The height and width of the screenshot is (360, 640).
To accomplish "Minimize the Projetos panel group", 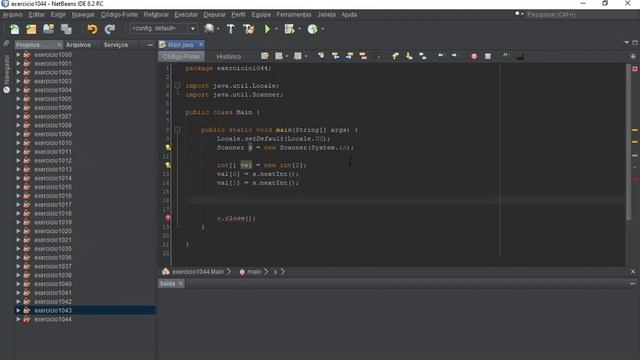I will point(150,45).
